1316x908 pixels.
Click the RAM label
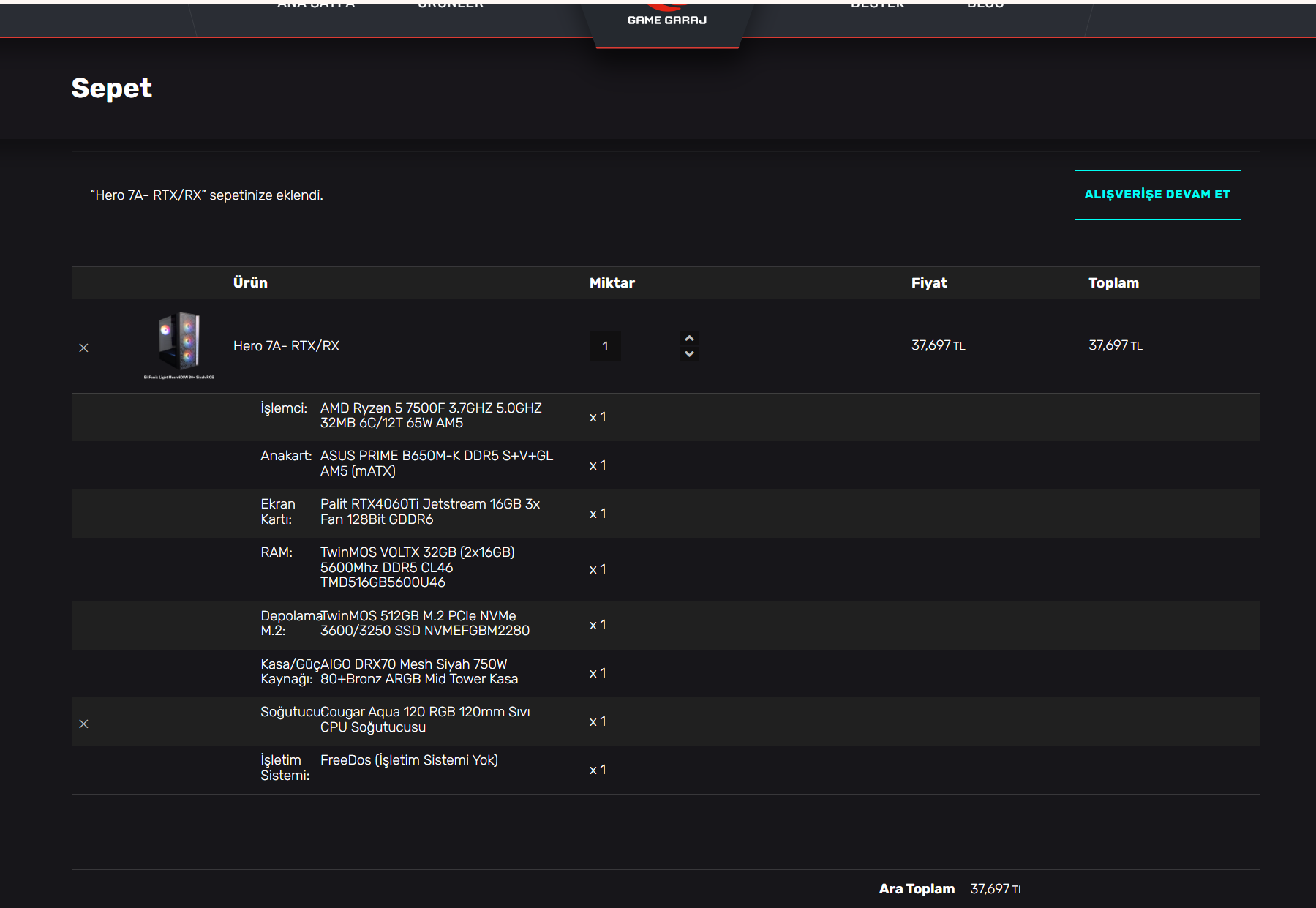pos(277,552)
